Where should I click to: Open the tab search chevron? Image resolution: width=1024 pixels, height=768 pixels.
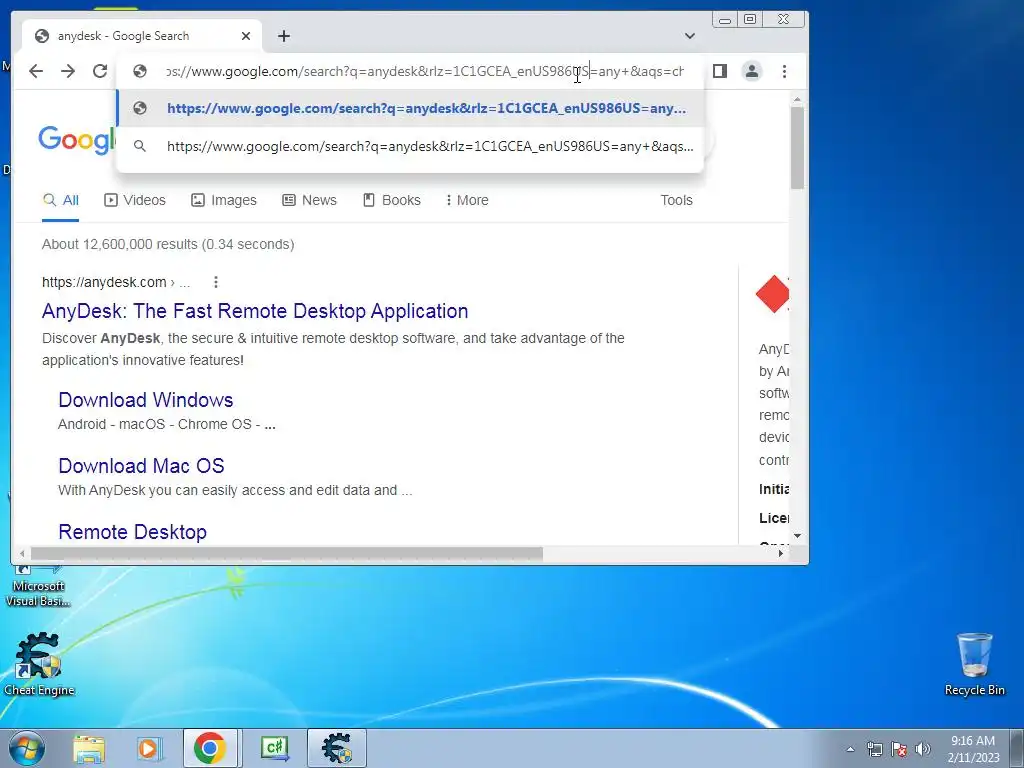[x=690, y=36]
